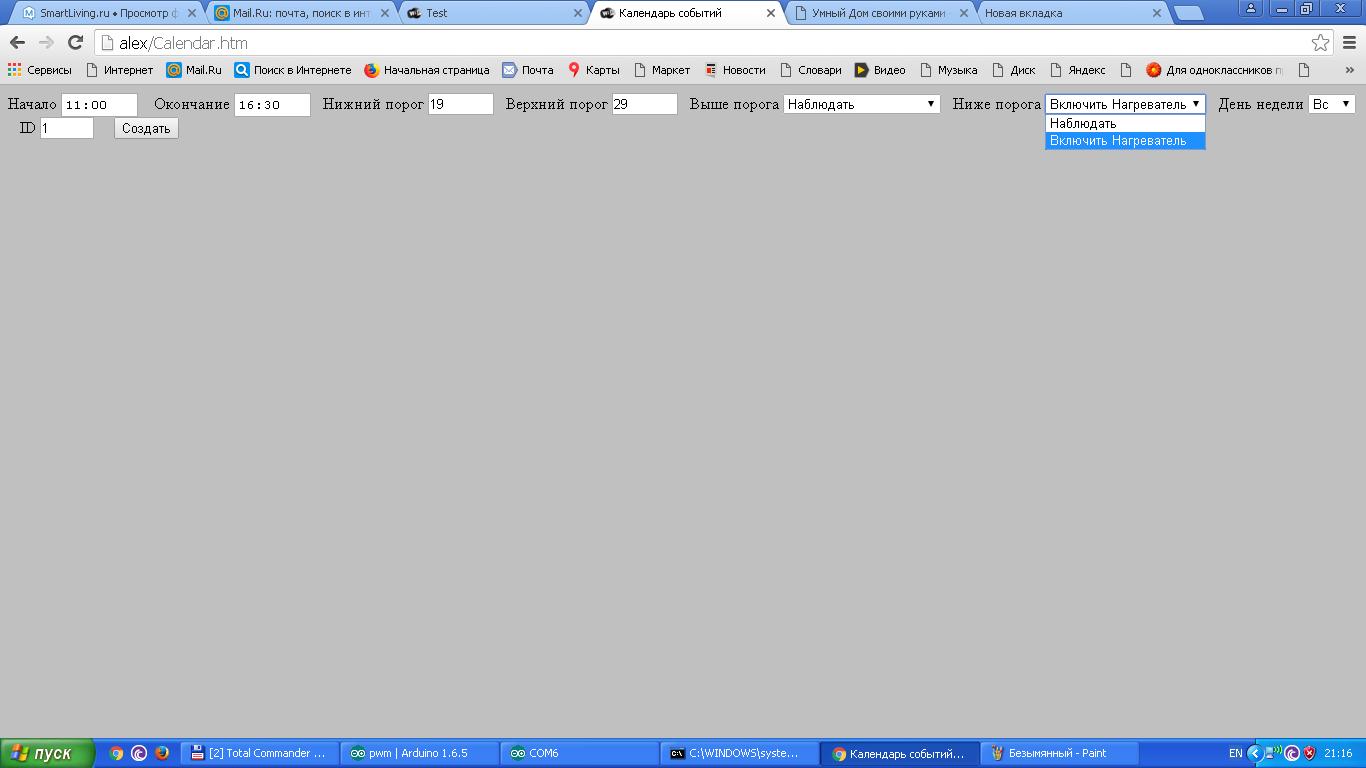Choose highlighted Включить Нагреватель list option
This screenshot has height=768, width=1366.
tap(1125, 141)
